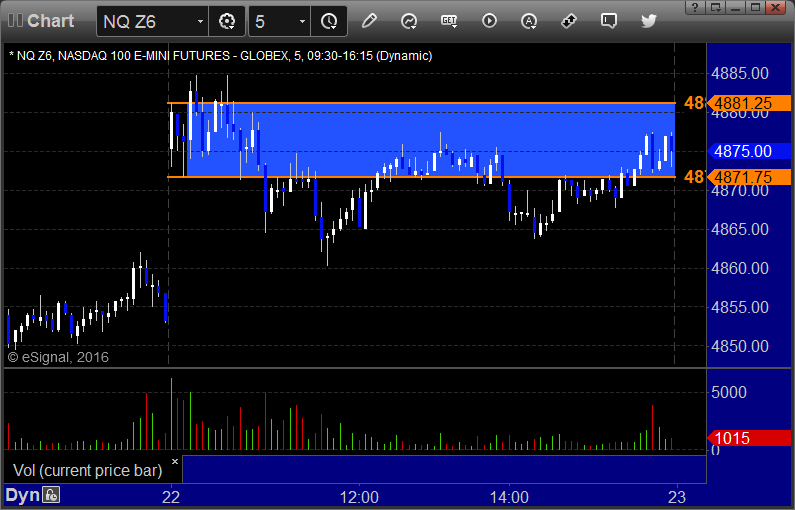Image resolution: width=795 pixels, height=510 pixels.
Task: Select the lower orange horizontal line at 4871.75
Action: point(421,177)
